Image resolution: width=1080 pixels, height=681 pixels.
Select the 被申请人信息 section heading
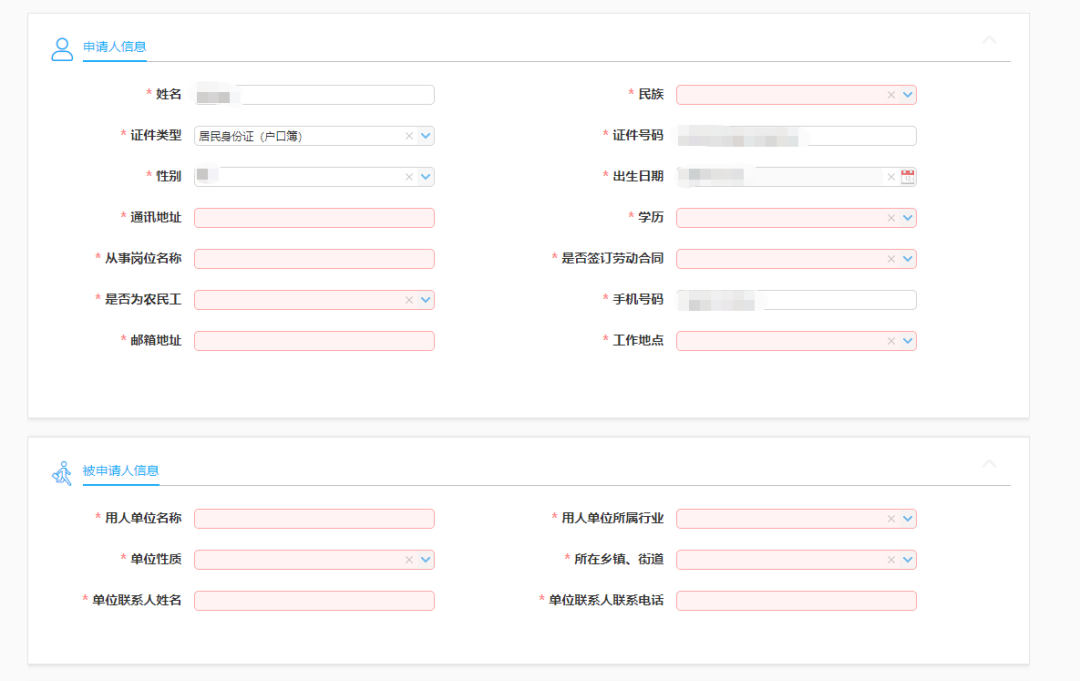[121, 471]
